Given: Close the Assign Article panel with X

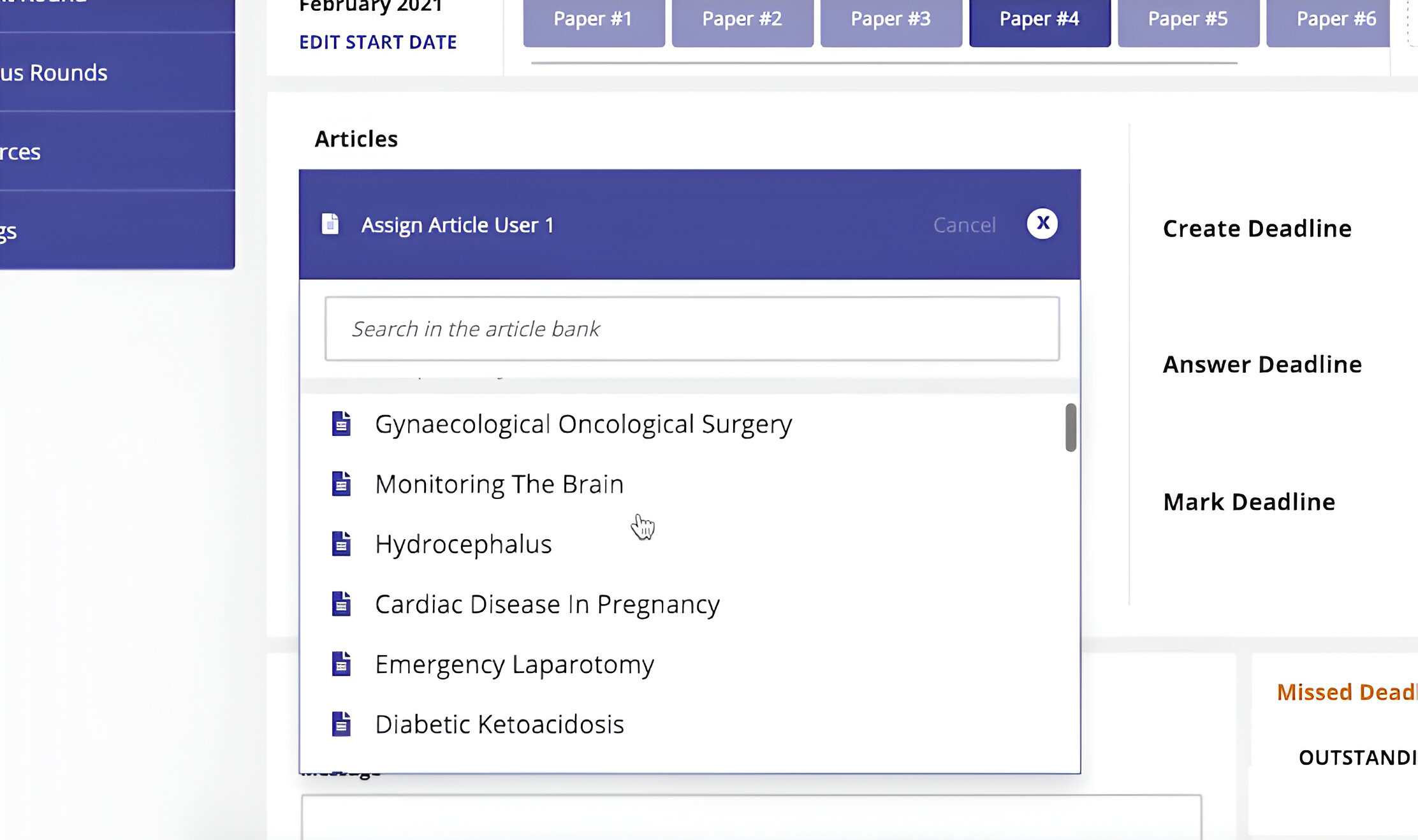Looking at the screenshot, I should (x=1042, y=224).
